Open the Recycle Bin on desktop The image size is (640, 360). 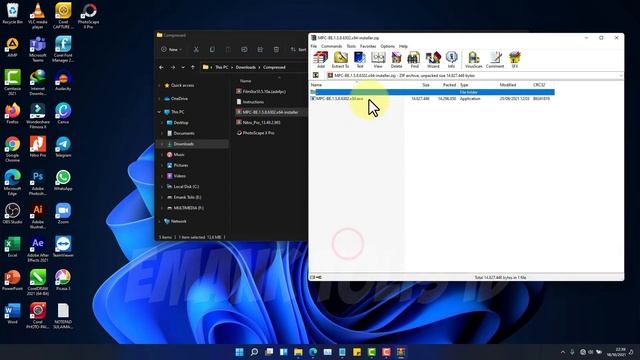click(x=12, y=13)
